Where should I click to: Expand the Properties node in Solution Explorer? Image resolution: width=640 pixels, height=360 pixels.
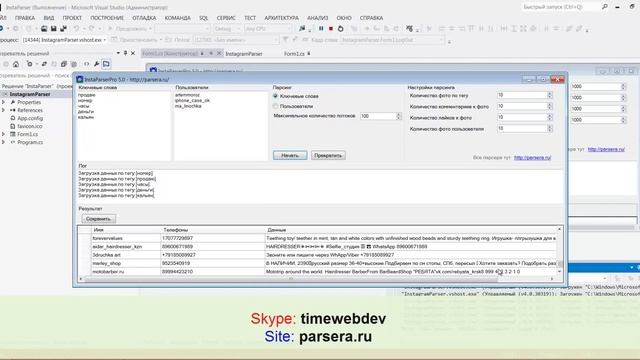(x=4, y=102)
